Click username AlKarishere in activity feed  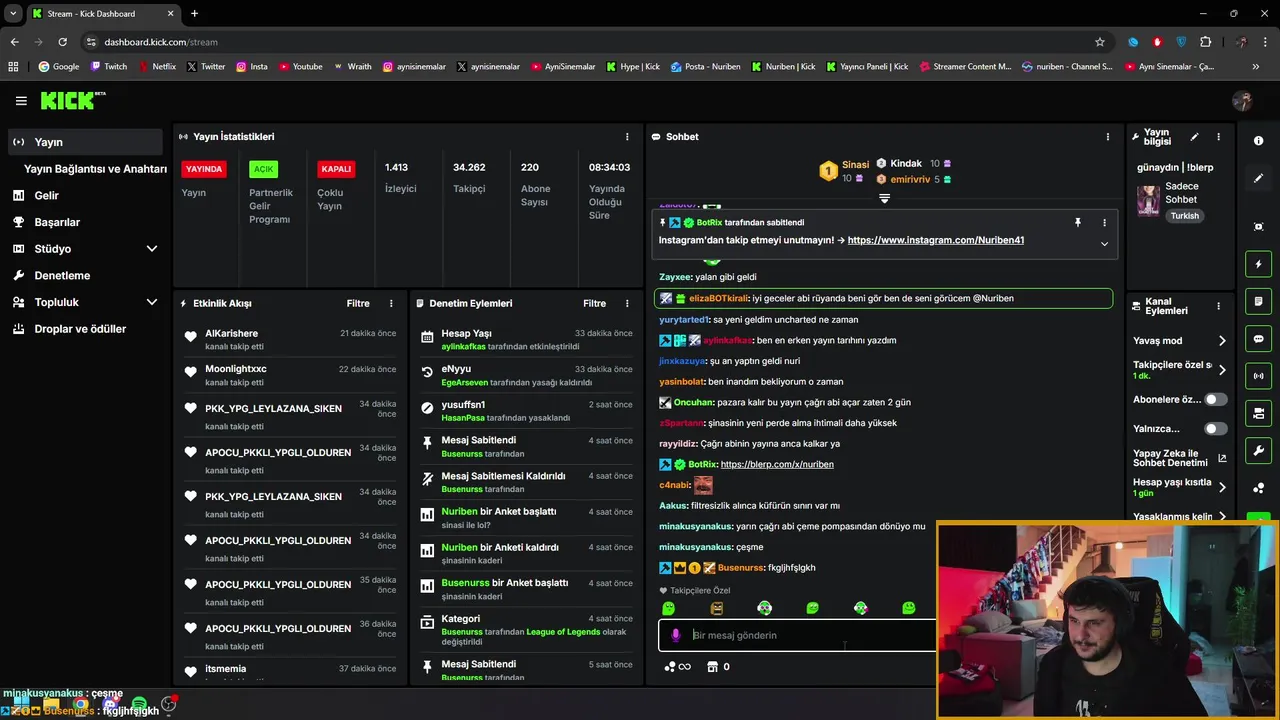click(231, 333)
